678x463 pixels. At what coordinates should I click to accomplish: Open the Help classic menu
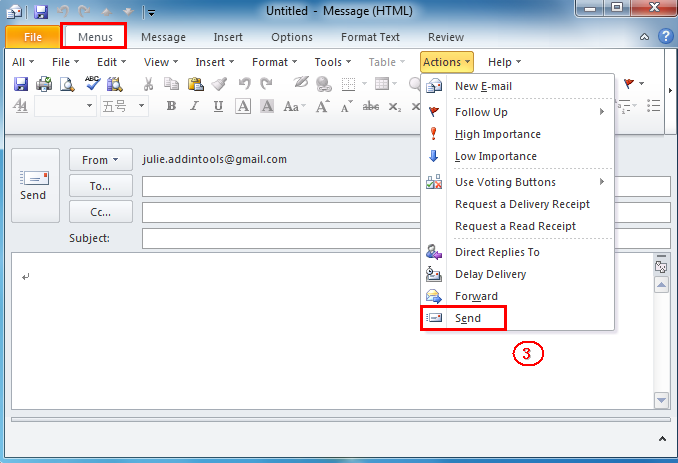504,62
